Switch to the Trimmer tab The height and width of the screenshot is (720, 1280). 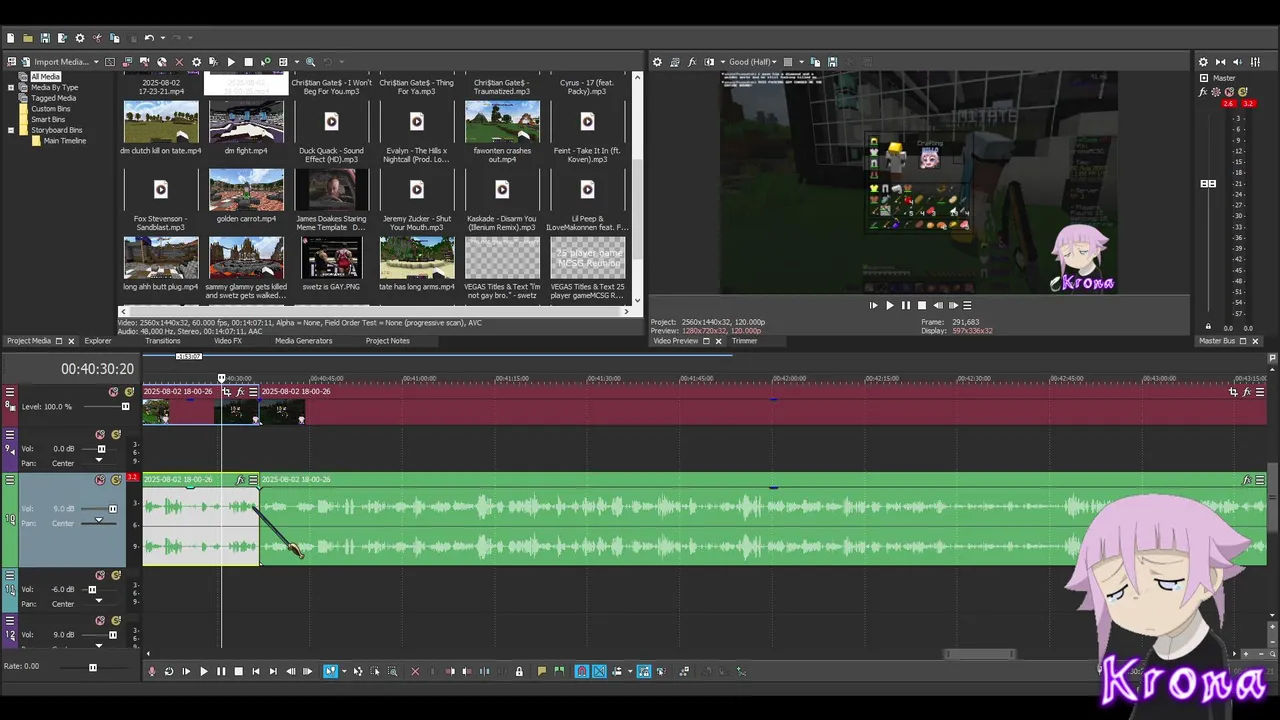pyautogui.click(x=745, y=341)
